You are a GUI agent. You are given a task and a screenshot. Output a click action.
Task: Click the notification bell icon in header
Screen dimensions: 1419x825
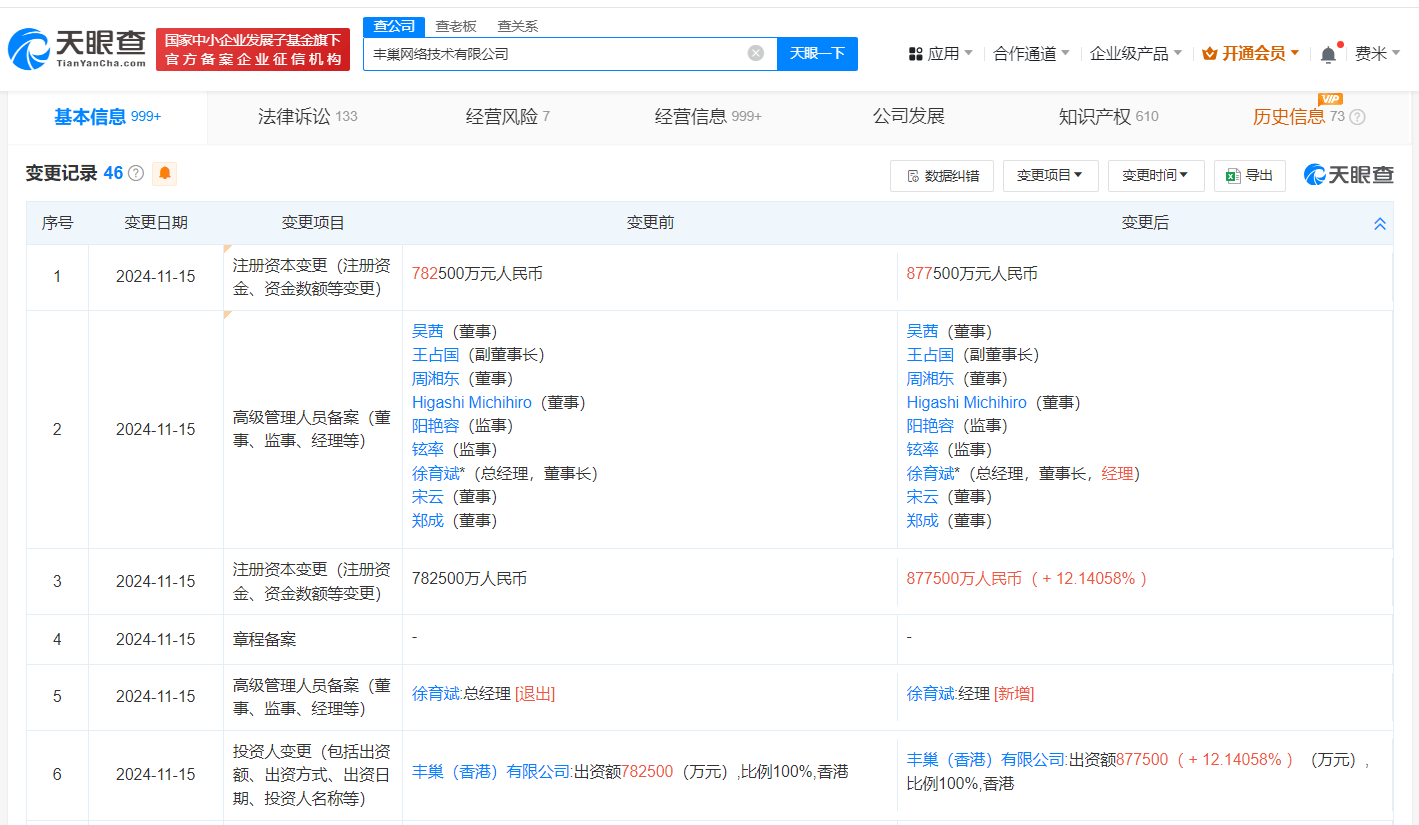click(x=1328, y=54)
